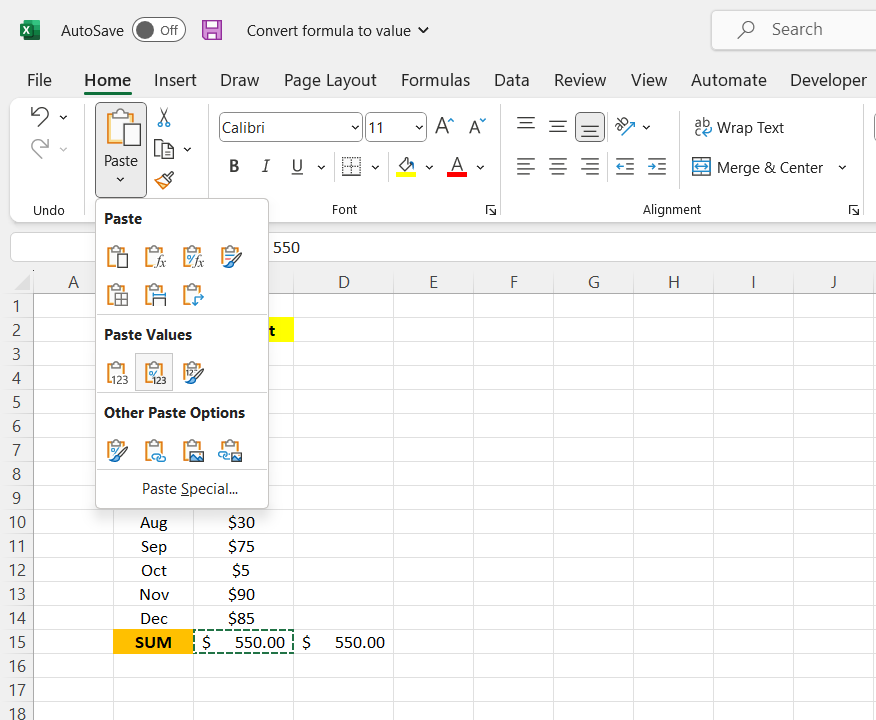
Task: Toggle Wrap Text
Action: [739, 128]
